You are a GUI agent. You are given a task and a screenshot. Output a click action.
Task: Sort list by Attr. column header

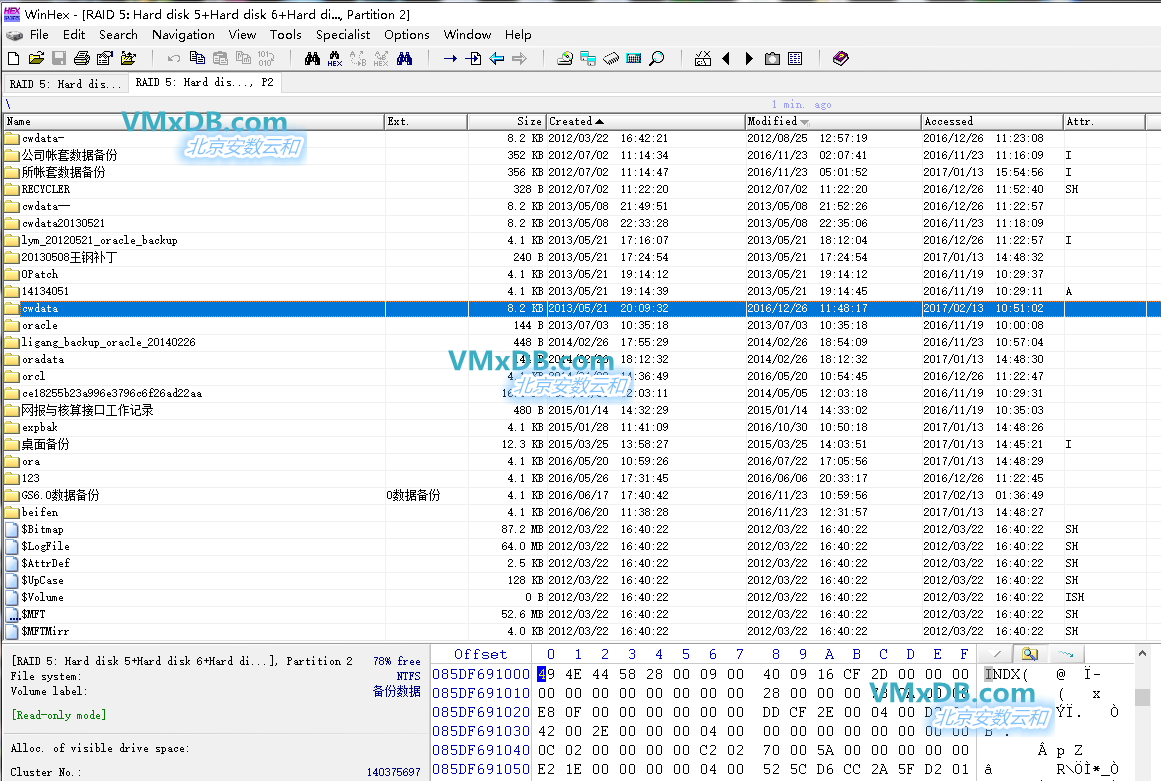[x=1105, y=121]
